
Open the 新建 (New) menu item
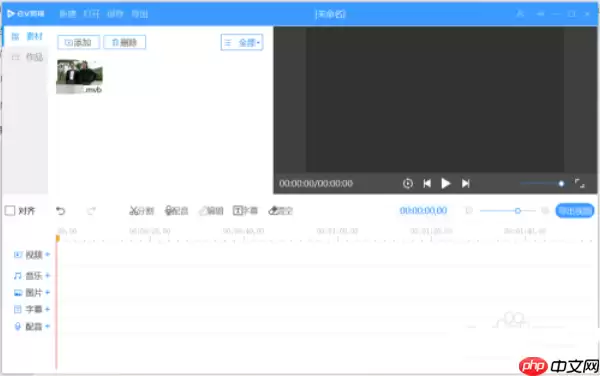tap(68, 14)
